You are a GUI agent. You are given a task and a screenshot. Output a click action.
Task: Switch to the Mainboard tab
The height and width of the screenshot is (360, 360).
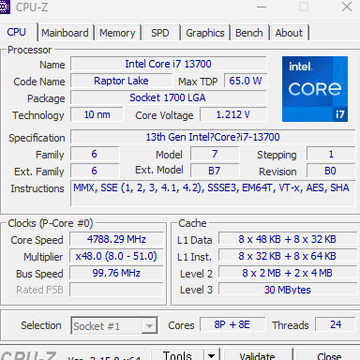point(65,33)
